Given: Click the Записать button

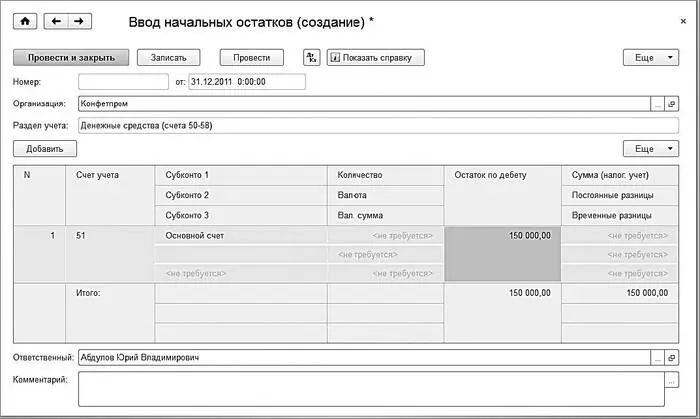Looking at the screenshot, I should [x=168, y=58].
